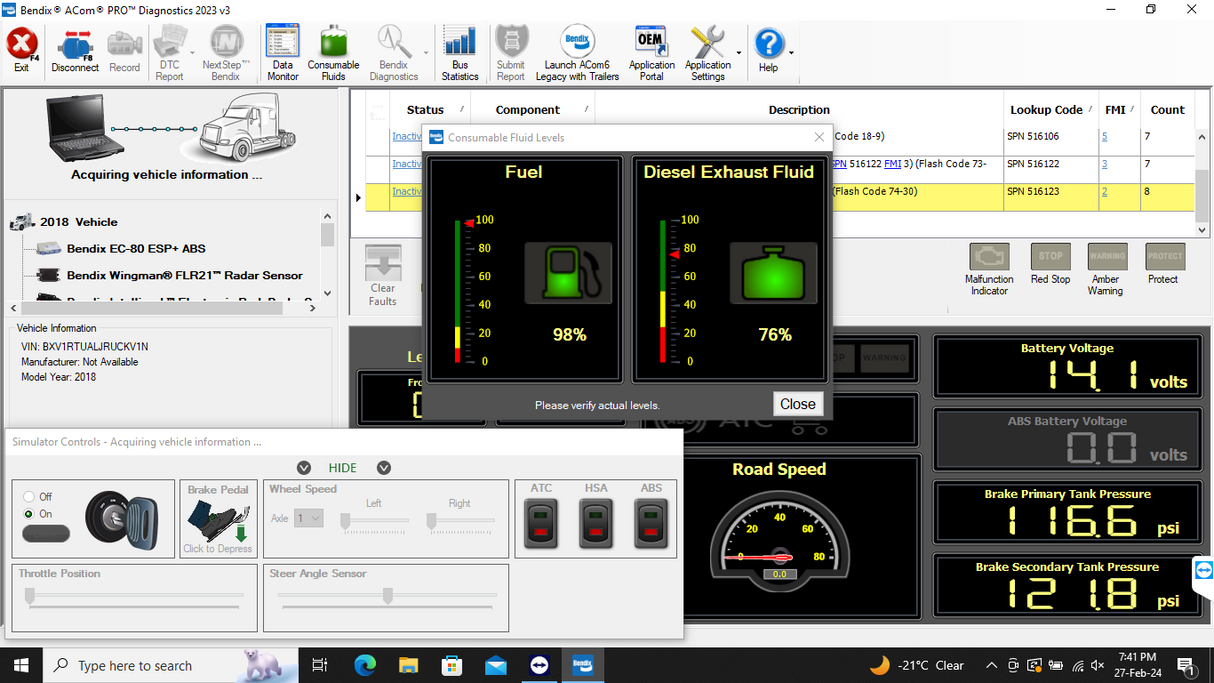Open the Wheel Speed Axle dropdown
Viewport: 1214px width, 683px height.
tap(310, 517)
